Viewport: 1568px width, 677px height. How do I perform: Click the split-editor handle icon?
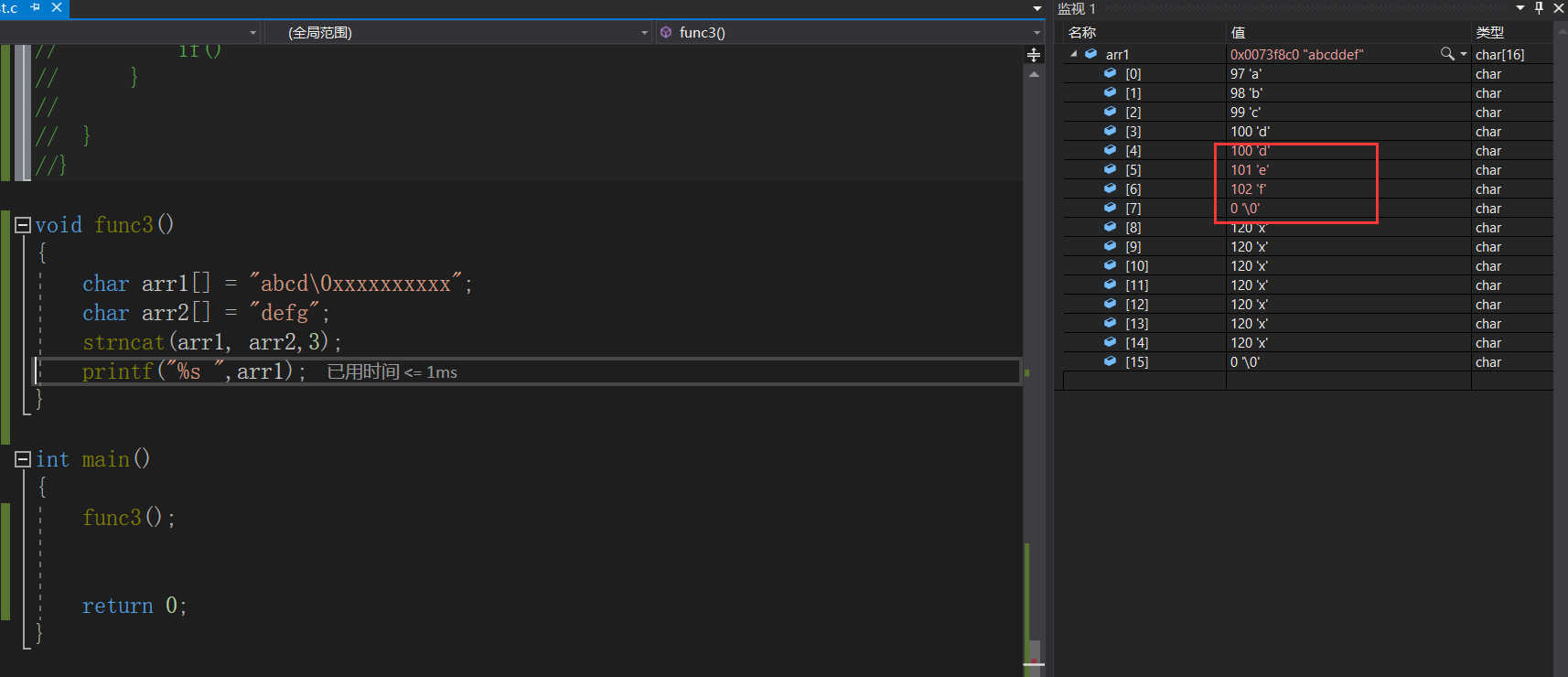click(1034, 55)
